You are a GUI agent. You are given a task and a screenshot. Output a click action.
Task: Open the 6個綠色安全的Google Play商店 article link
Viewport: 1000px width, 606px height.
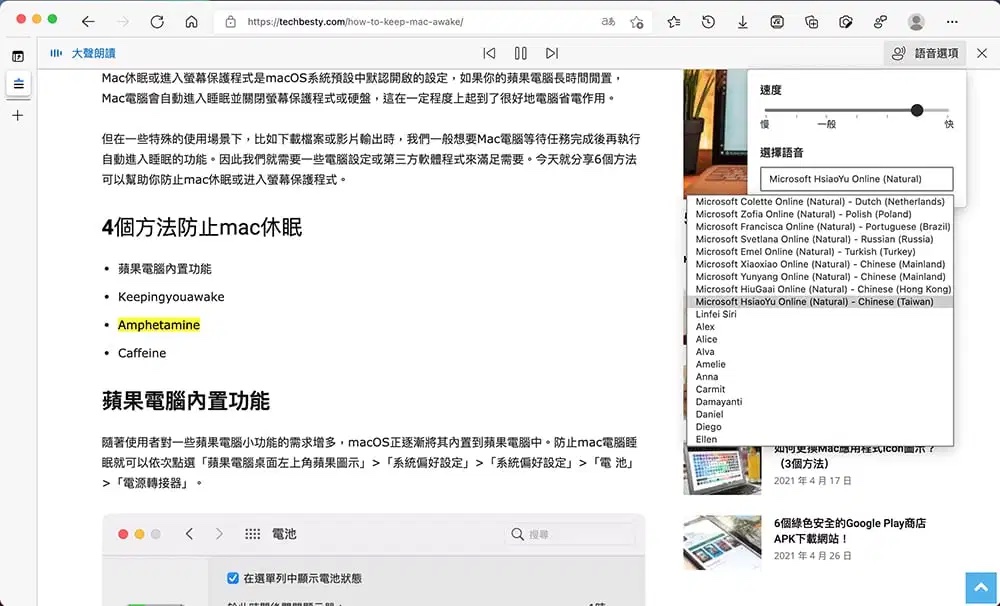(x=849, y=531)
